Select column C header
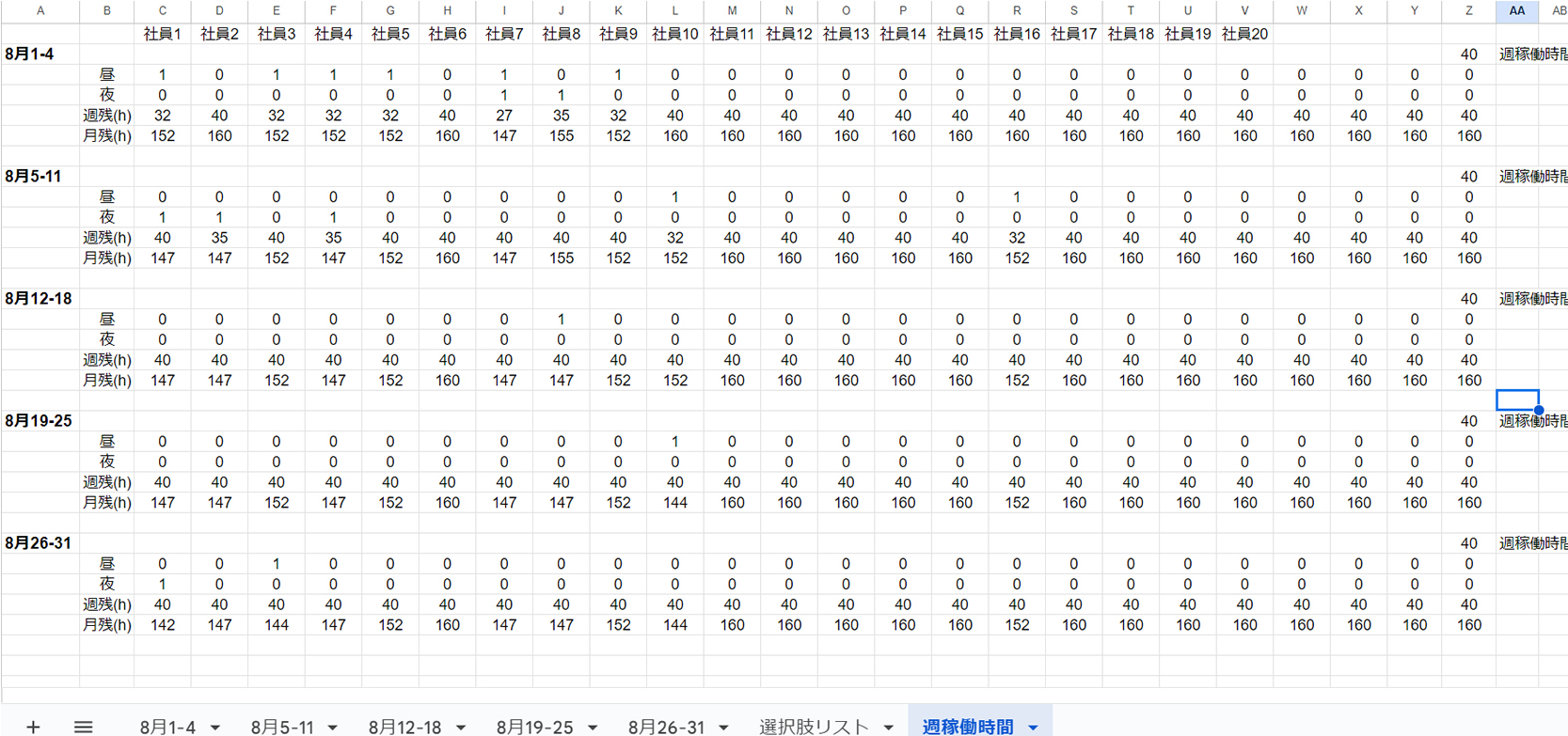This screenshot has width=1568, height=736. (163, 11)
